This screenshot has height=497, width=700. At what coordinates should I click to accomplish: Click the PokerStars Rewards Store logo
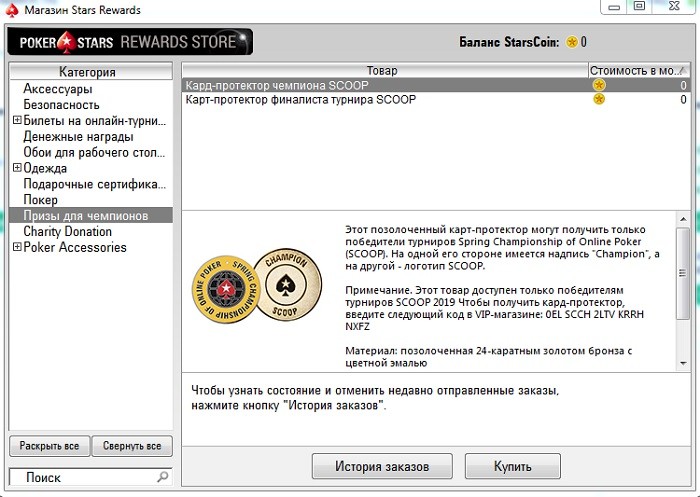coord(129,42)
